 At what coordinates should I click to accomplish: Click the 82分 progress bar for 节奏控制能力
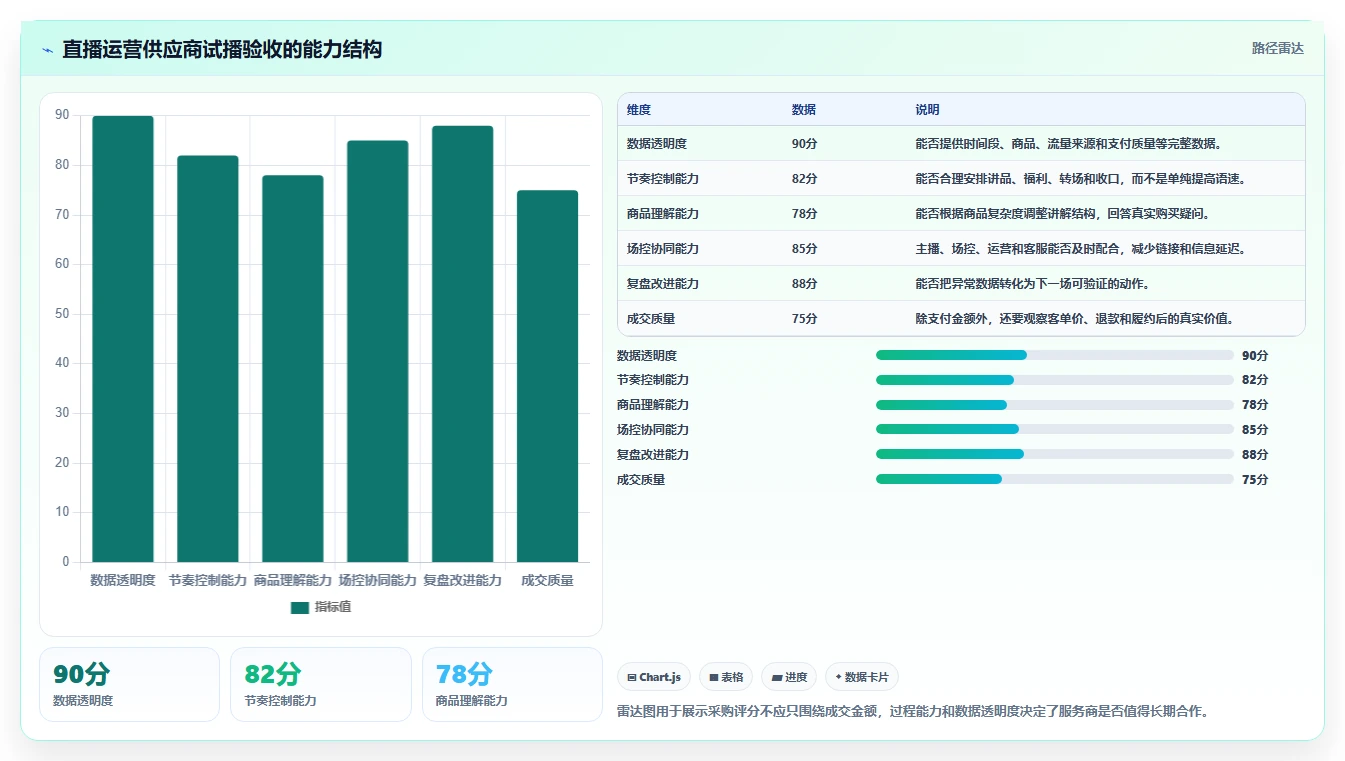click(1055, 380)
